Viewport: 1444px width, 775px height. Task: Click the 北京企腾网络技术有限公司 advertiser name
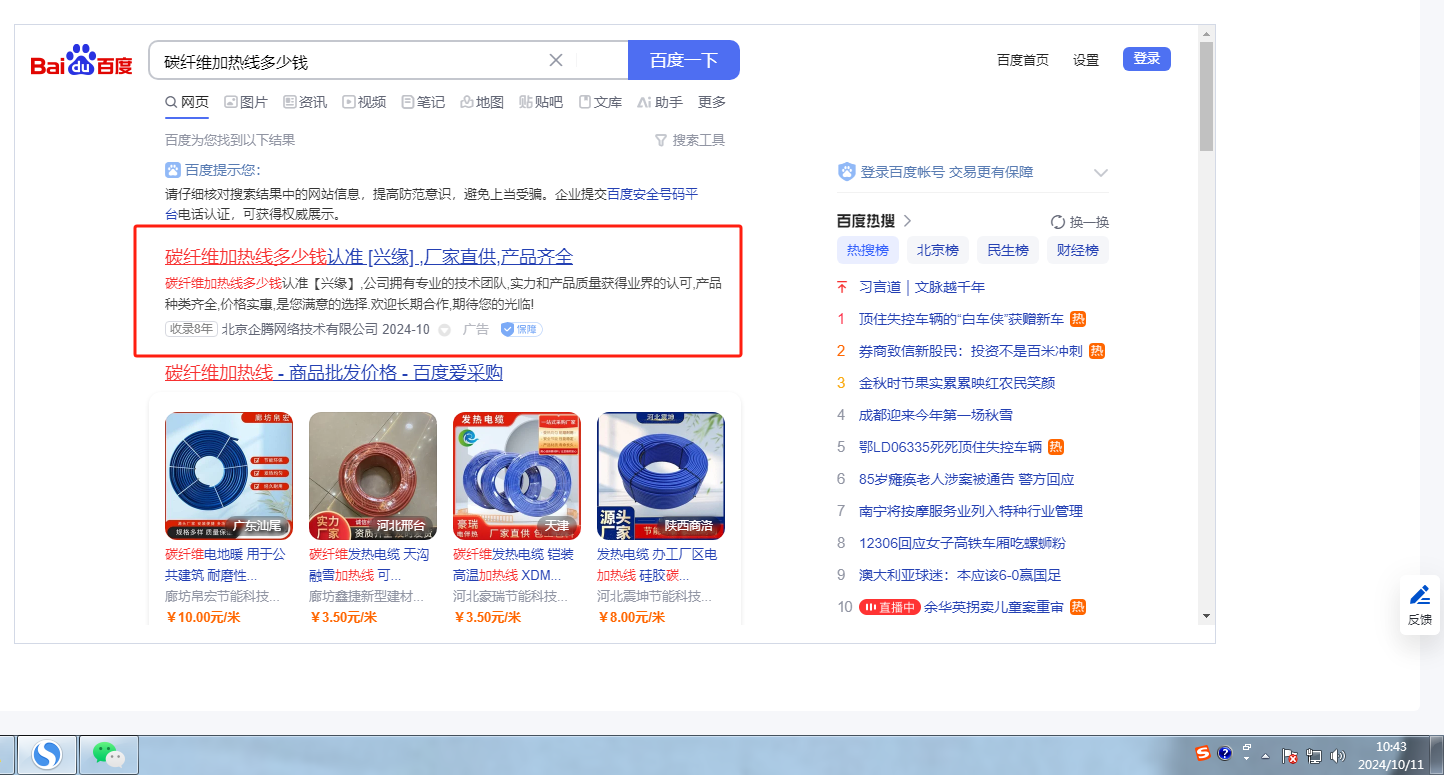[x=300, y=329]
